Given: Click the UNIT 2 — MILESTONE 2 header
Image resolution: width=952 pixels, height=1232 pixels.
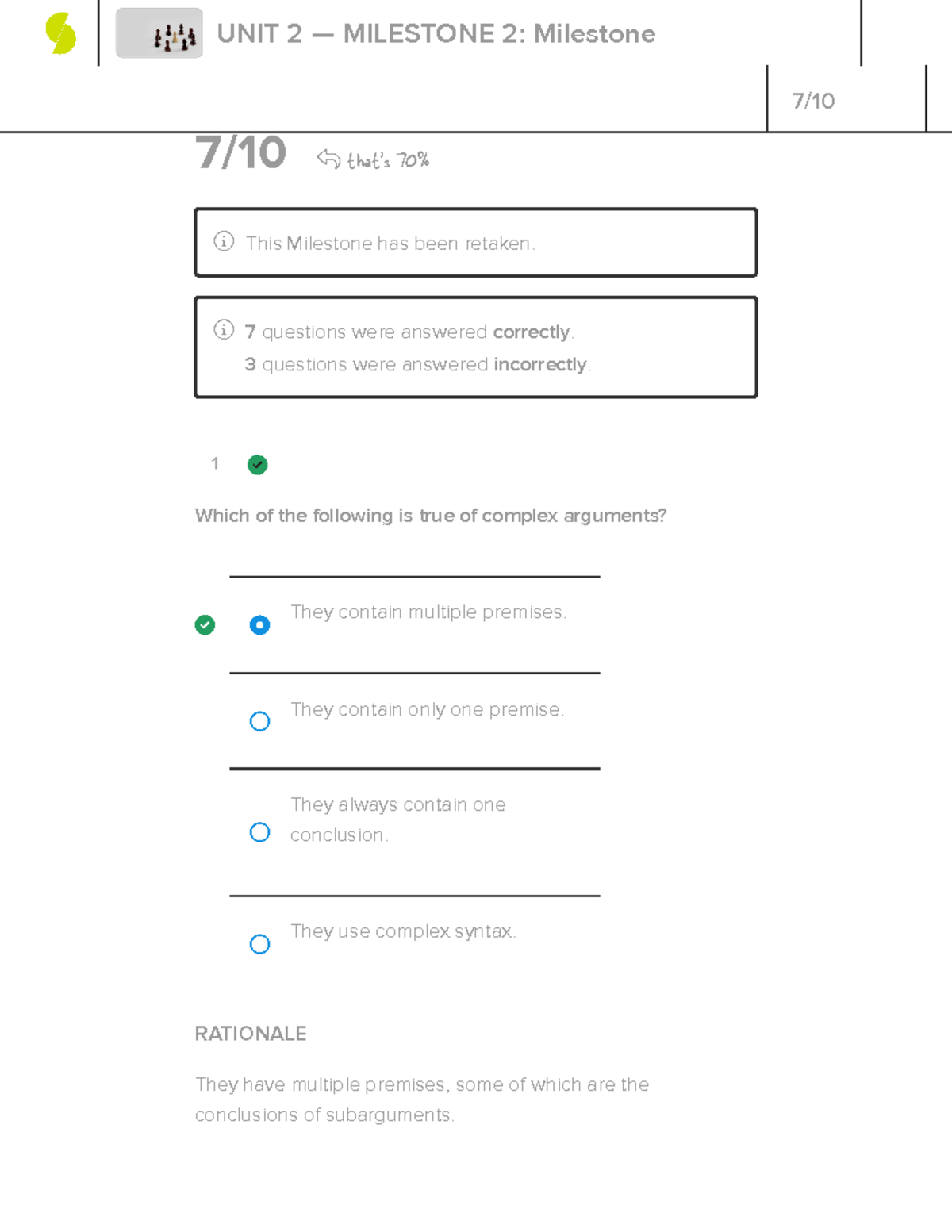Looking at the screenshot, I should pyautogui.click(x=436, y=34).
